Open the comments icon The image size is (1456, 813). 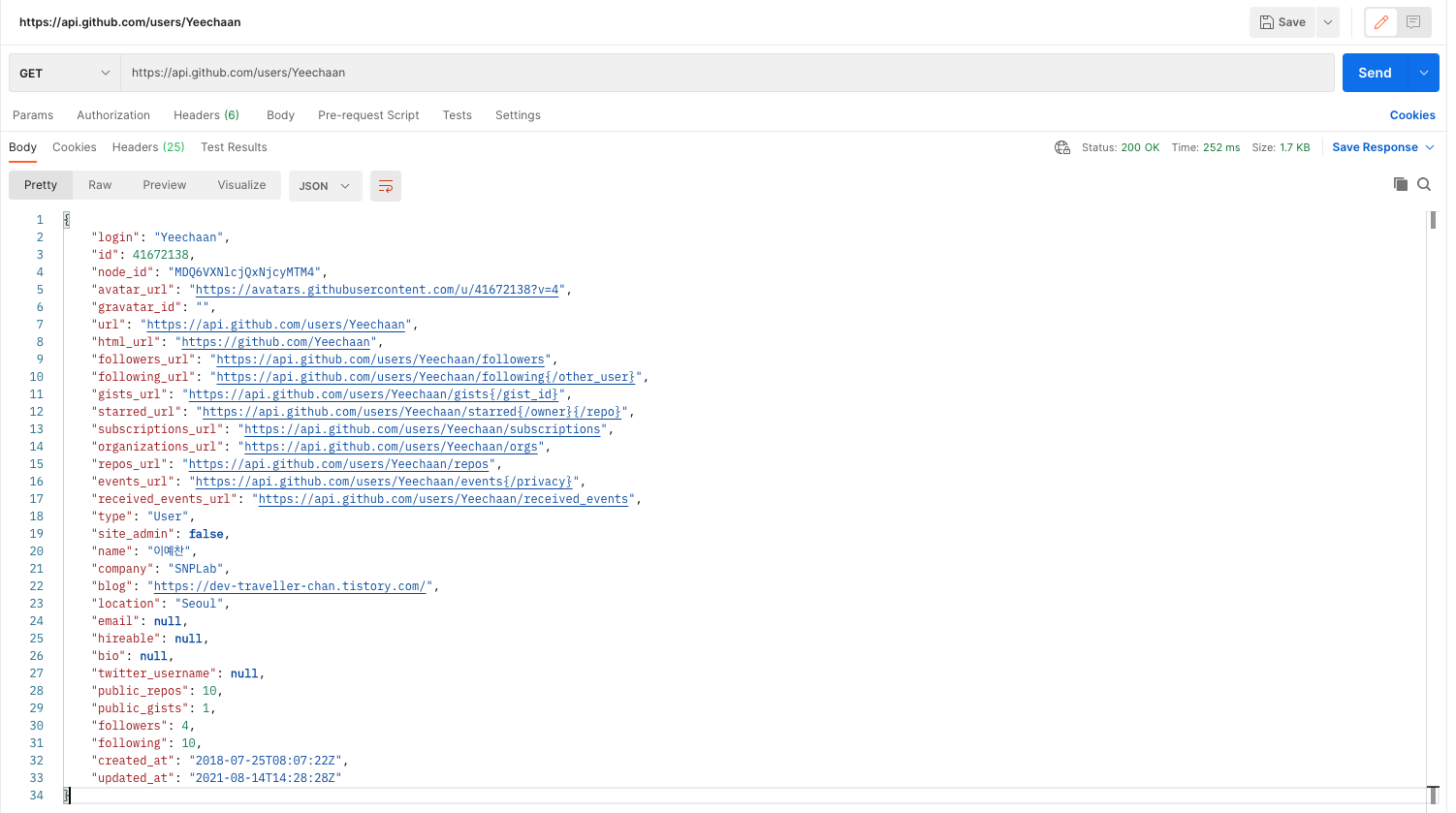(1413, 22)
